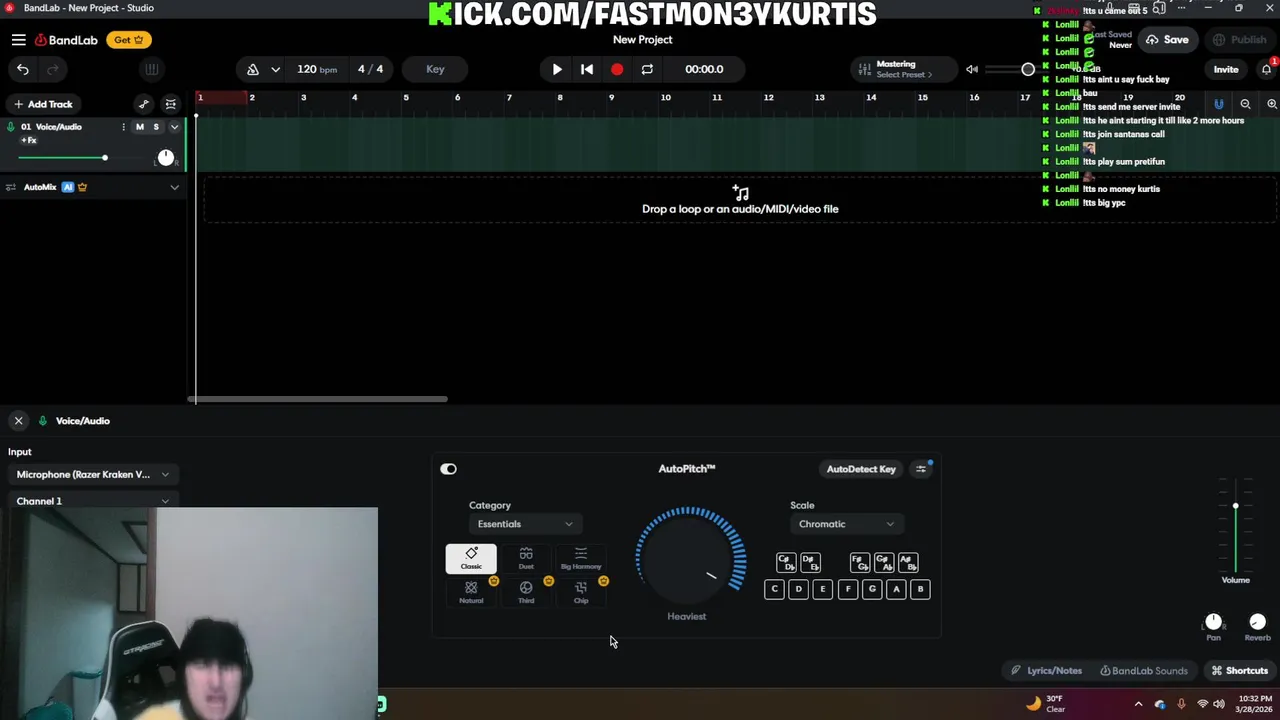Open the Scale Chromatic dropdown

pos(846,524)
